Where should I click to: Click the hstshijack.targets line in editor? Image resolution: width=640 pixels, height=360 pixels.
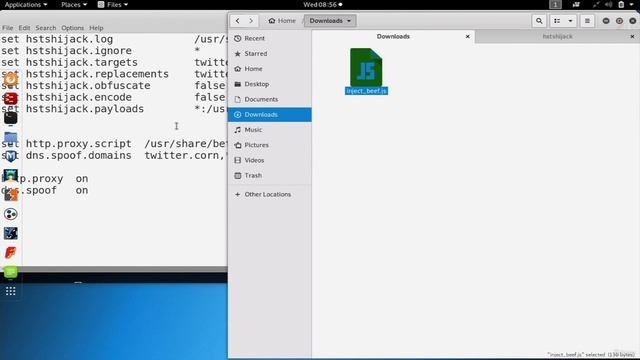113,62
